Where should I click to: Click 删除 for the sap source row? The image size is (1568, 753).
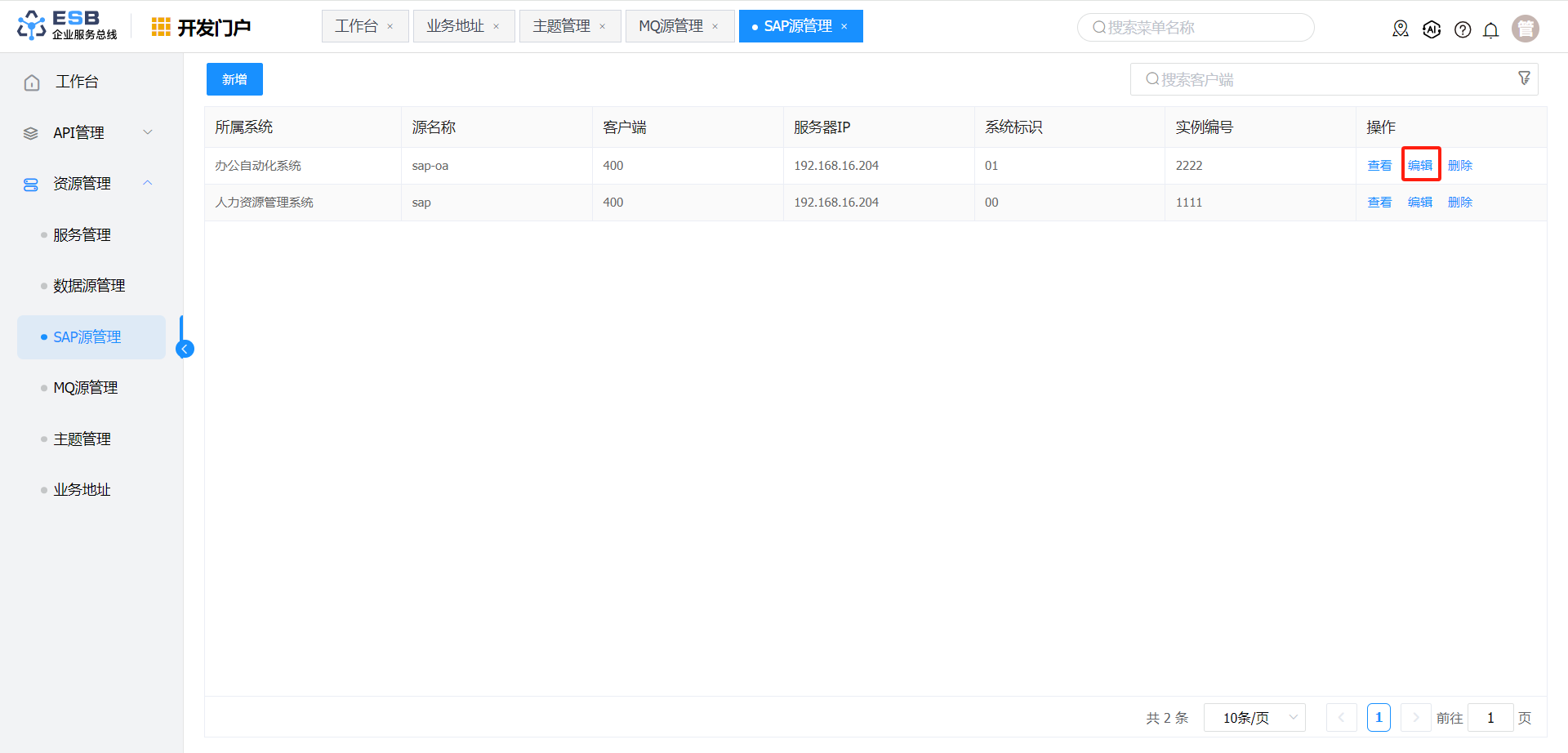click(1459, 202)
